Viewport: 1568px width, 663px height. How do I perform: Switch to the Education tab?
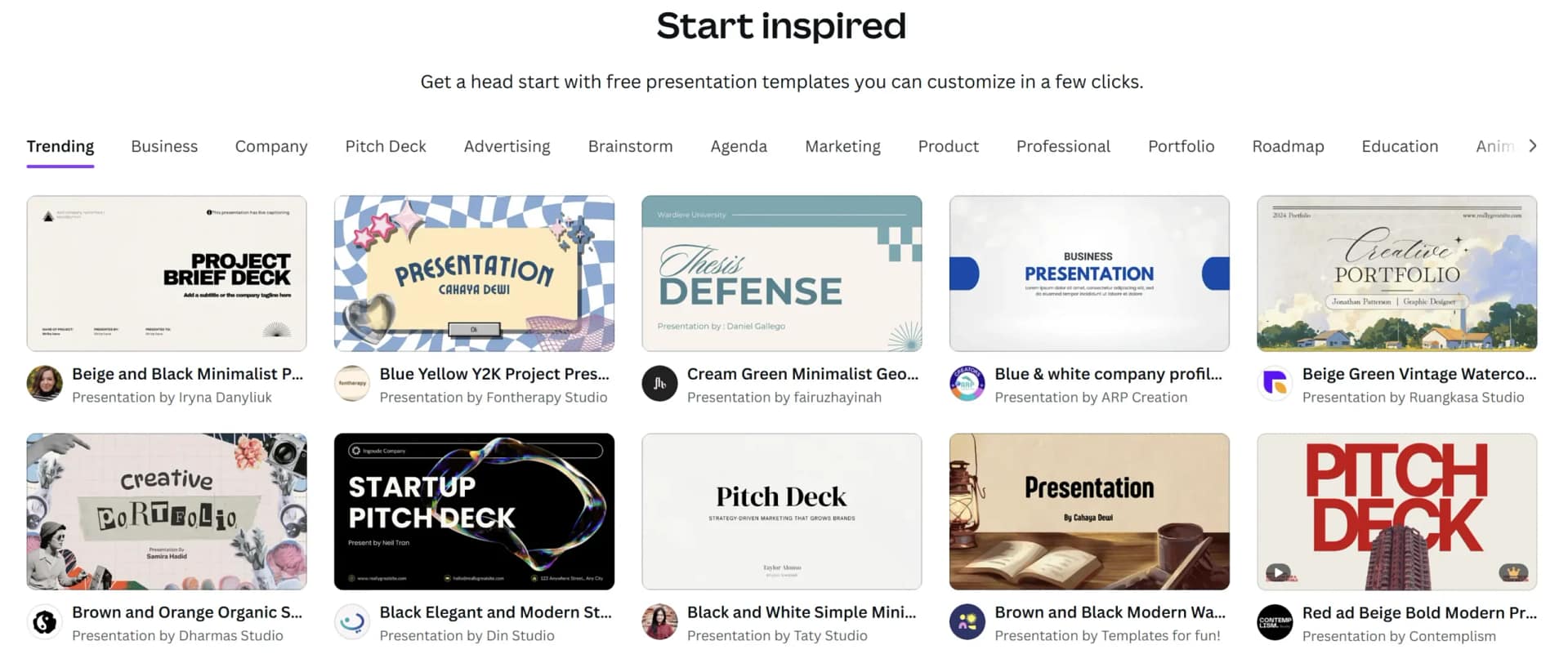tap(1400, 146)
